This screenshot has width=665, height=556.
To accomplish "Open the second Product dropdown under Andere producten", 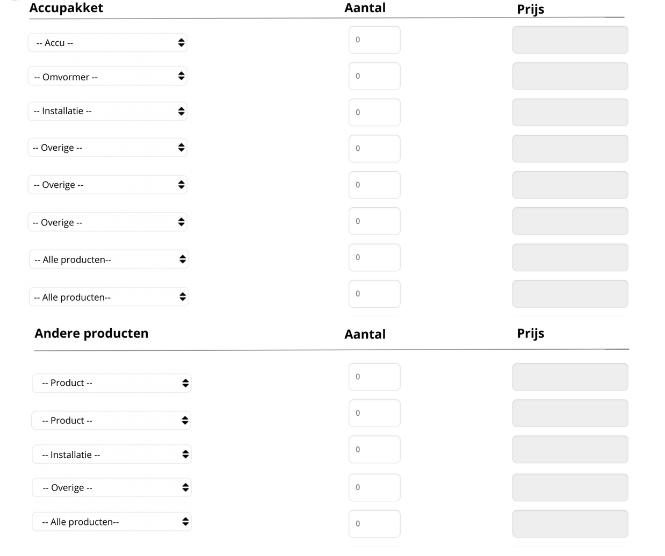I will tap(111, 420).
